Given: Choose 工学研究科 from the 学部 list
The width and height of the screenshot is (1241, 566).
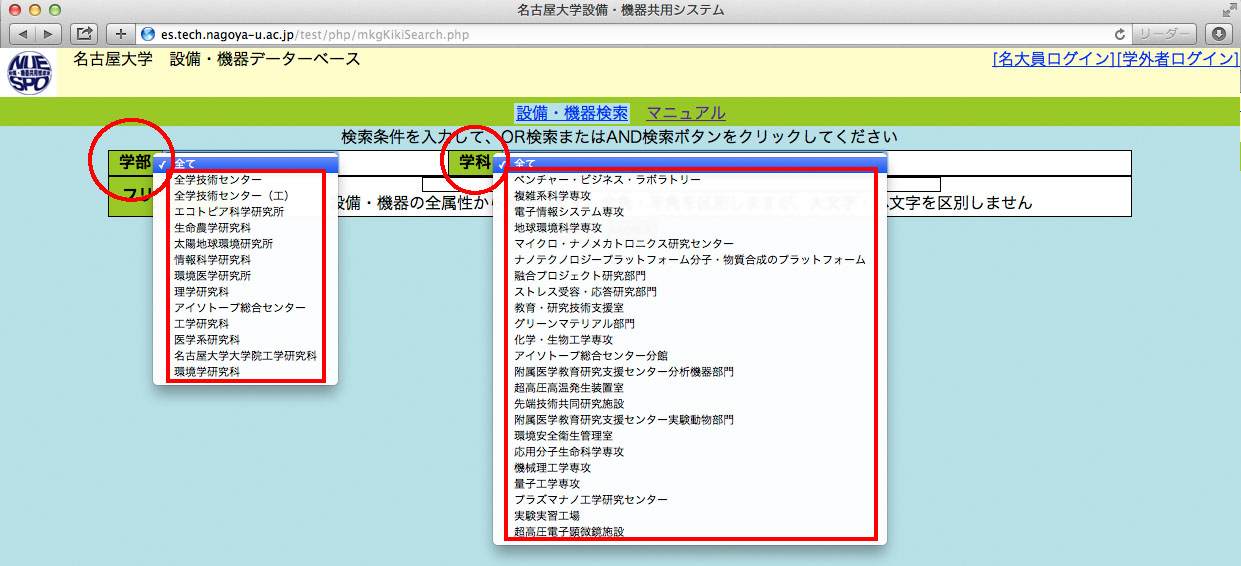Looking at the screenshot, I should click(x=201, y=324).
